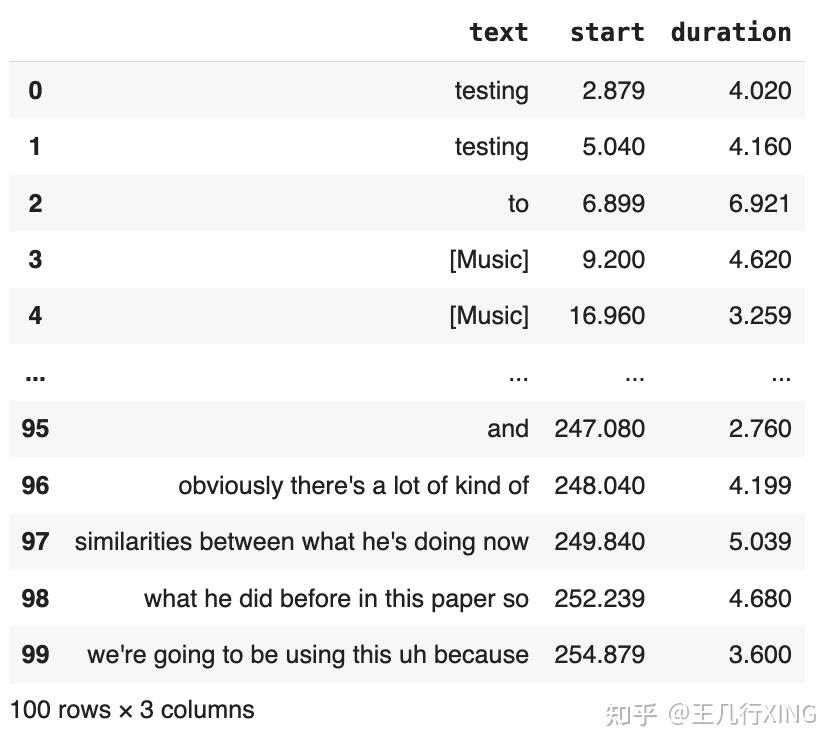Click 'we're going to be using this uh because'
Image resolution: width=838 pixels, height=748 pixels.
pyautogui.click(x=308, y=654)
